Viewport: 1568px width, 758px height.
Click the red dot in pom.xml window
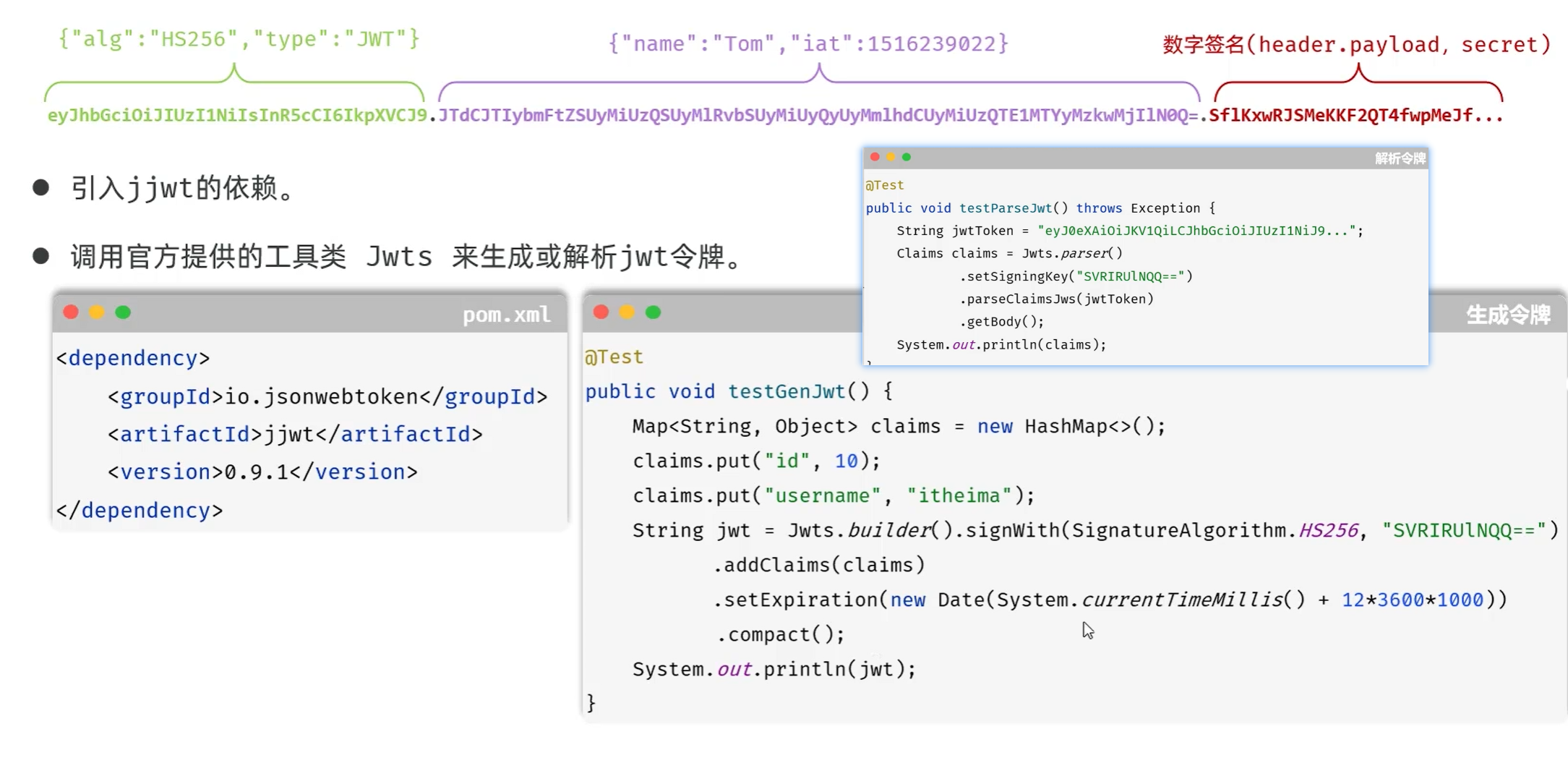[x=71, y=312]
